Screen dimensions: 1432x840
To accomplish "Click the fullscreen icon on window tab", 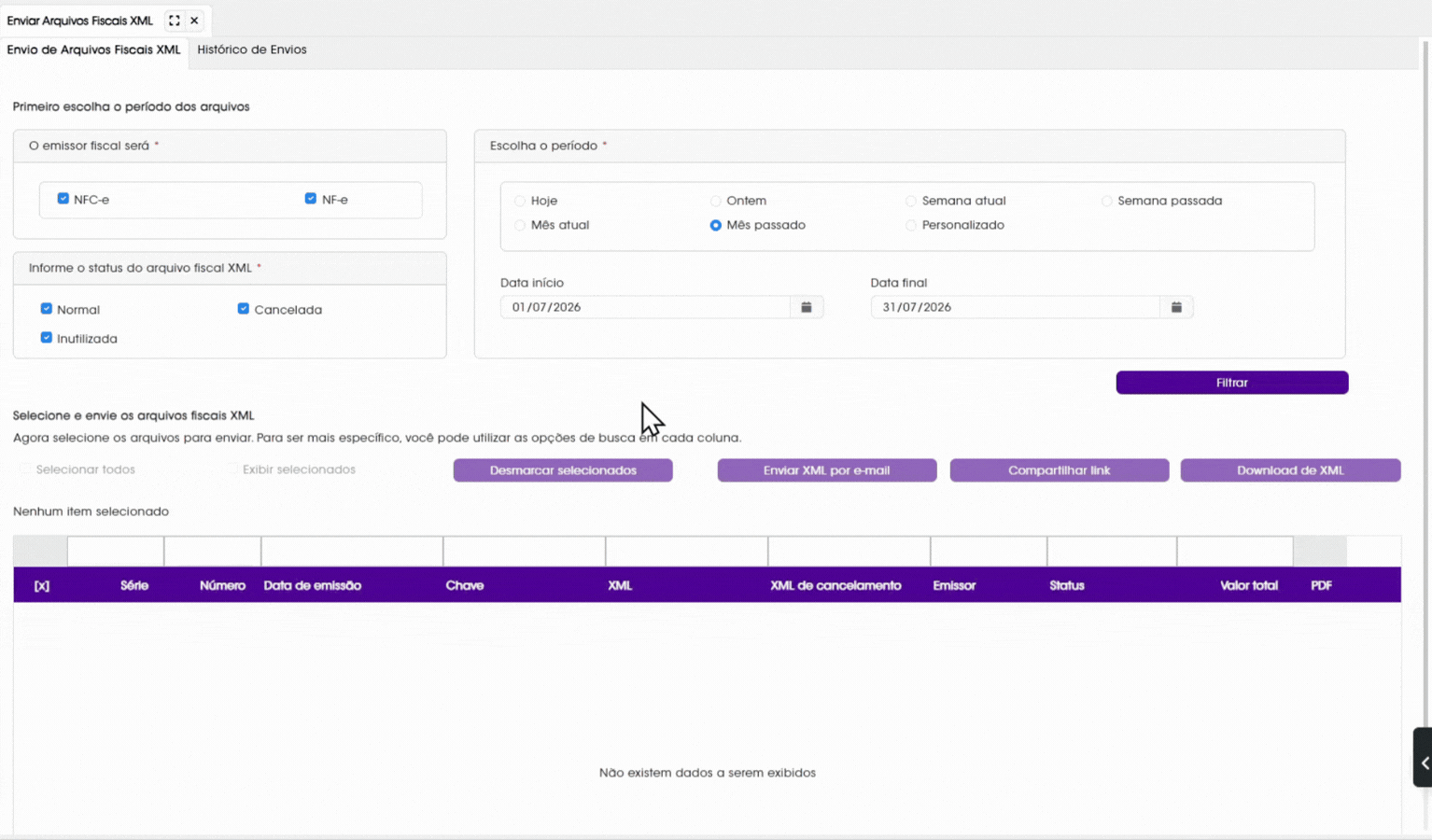I will [175, 21].
